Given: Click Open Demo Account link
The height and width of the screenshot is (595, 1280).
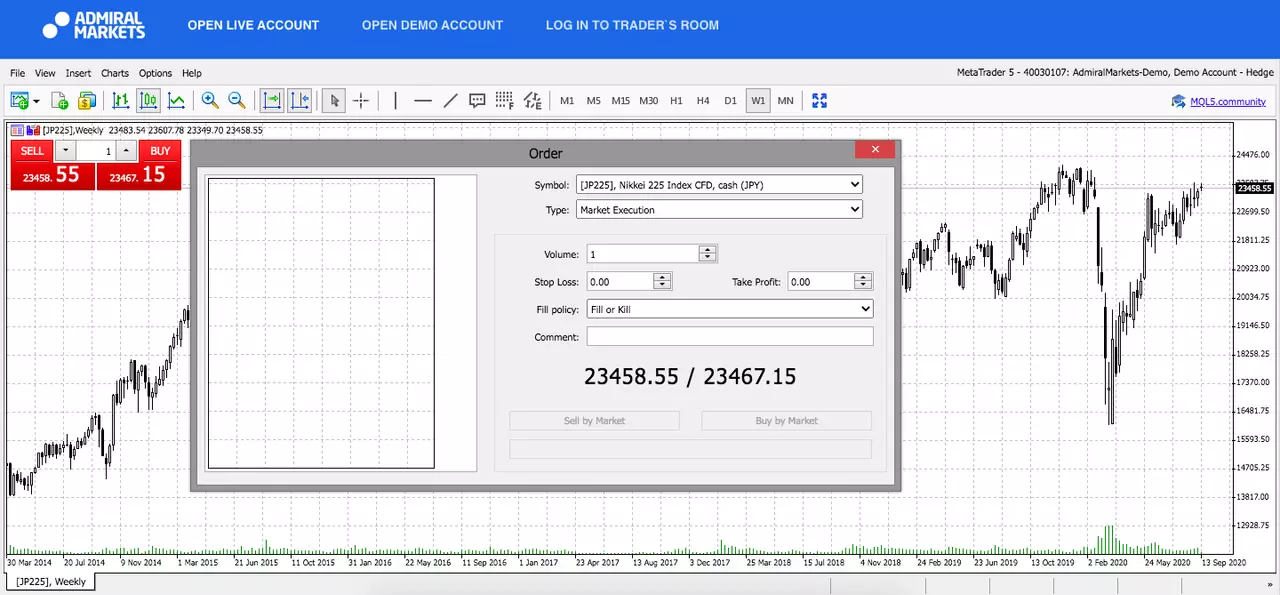Looking at the screenshot, I should tap(432, 25).
